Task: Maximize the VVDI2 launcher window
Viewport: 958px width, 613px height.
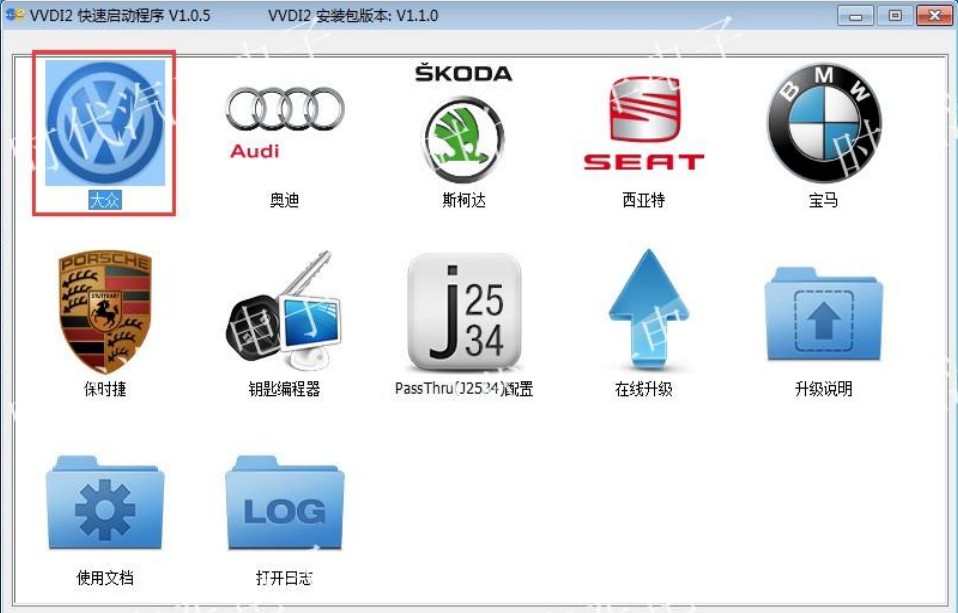Action: (x=894, y=15)
